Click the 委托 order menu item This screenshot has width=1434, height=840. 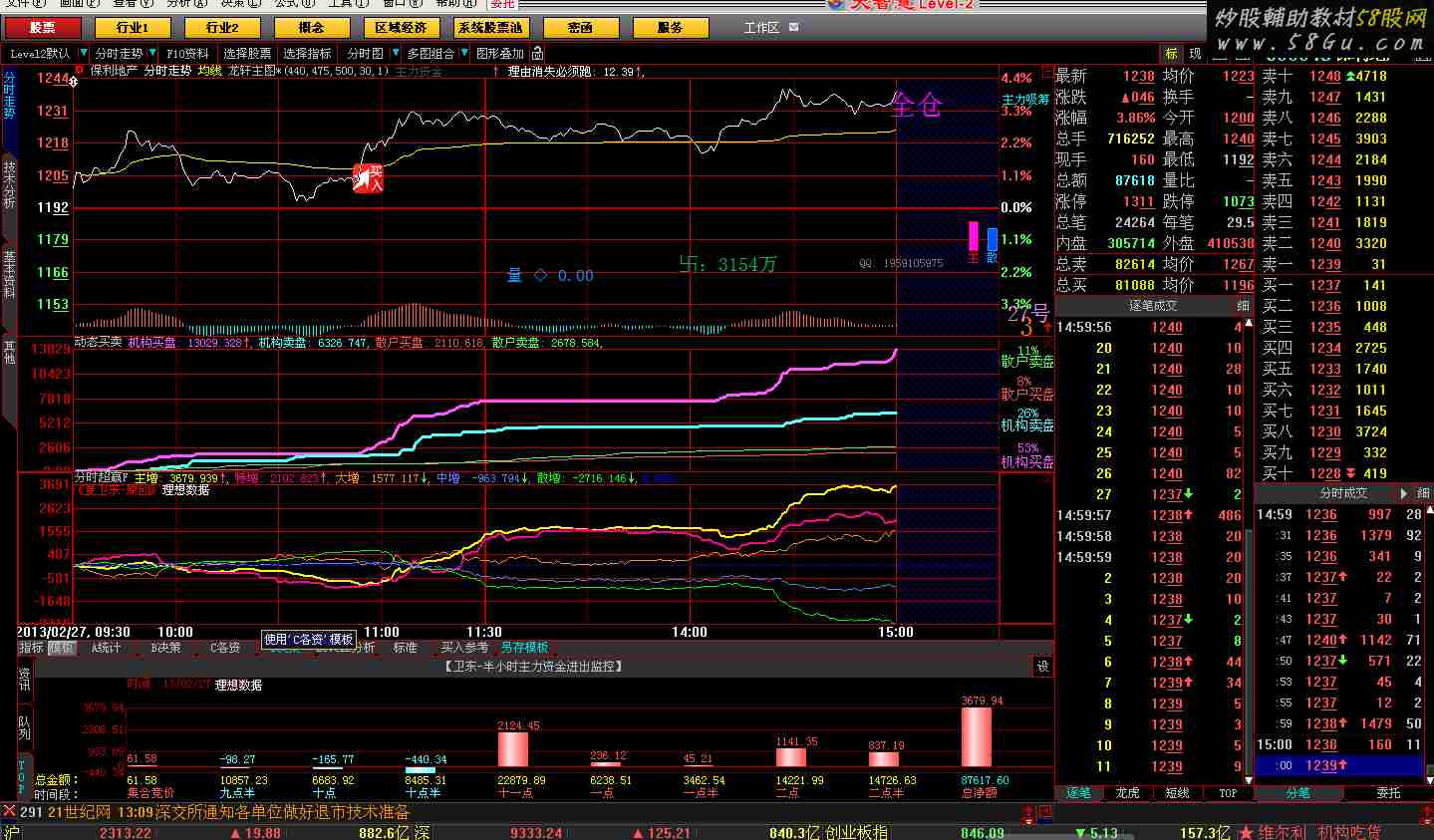[x=503, y=4]
